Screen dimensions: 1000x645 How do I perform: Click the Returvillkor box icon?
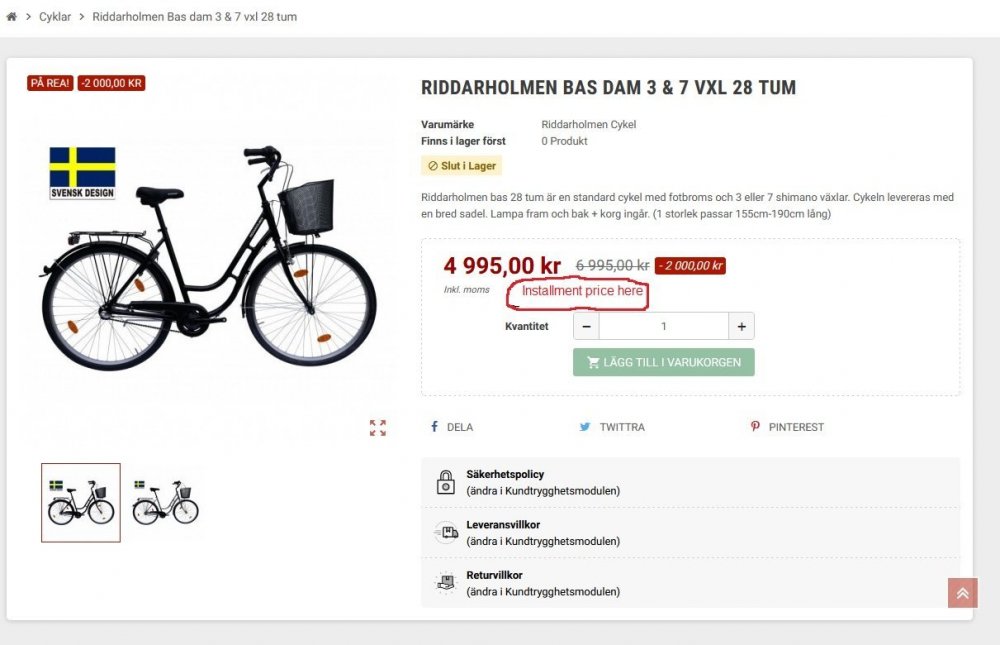point(446,583)
